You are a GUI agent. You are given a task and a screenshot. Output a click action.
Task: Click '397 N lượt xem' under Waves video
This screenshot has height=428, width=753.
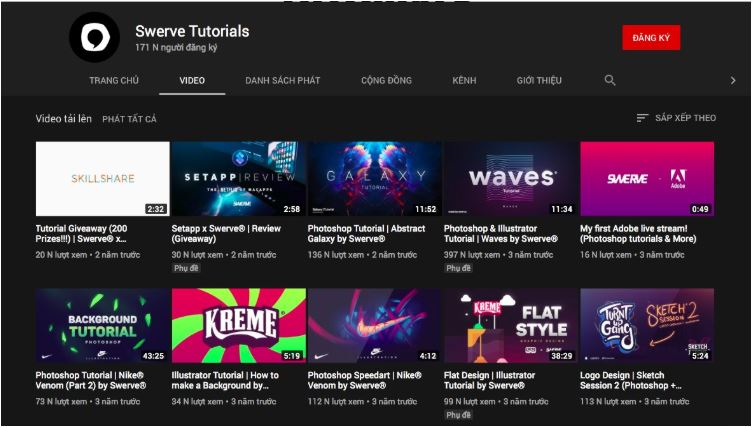(472, 255)
